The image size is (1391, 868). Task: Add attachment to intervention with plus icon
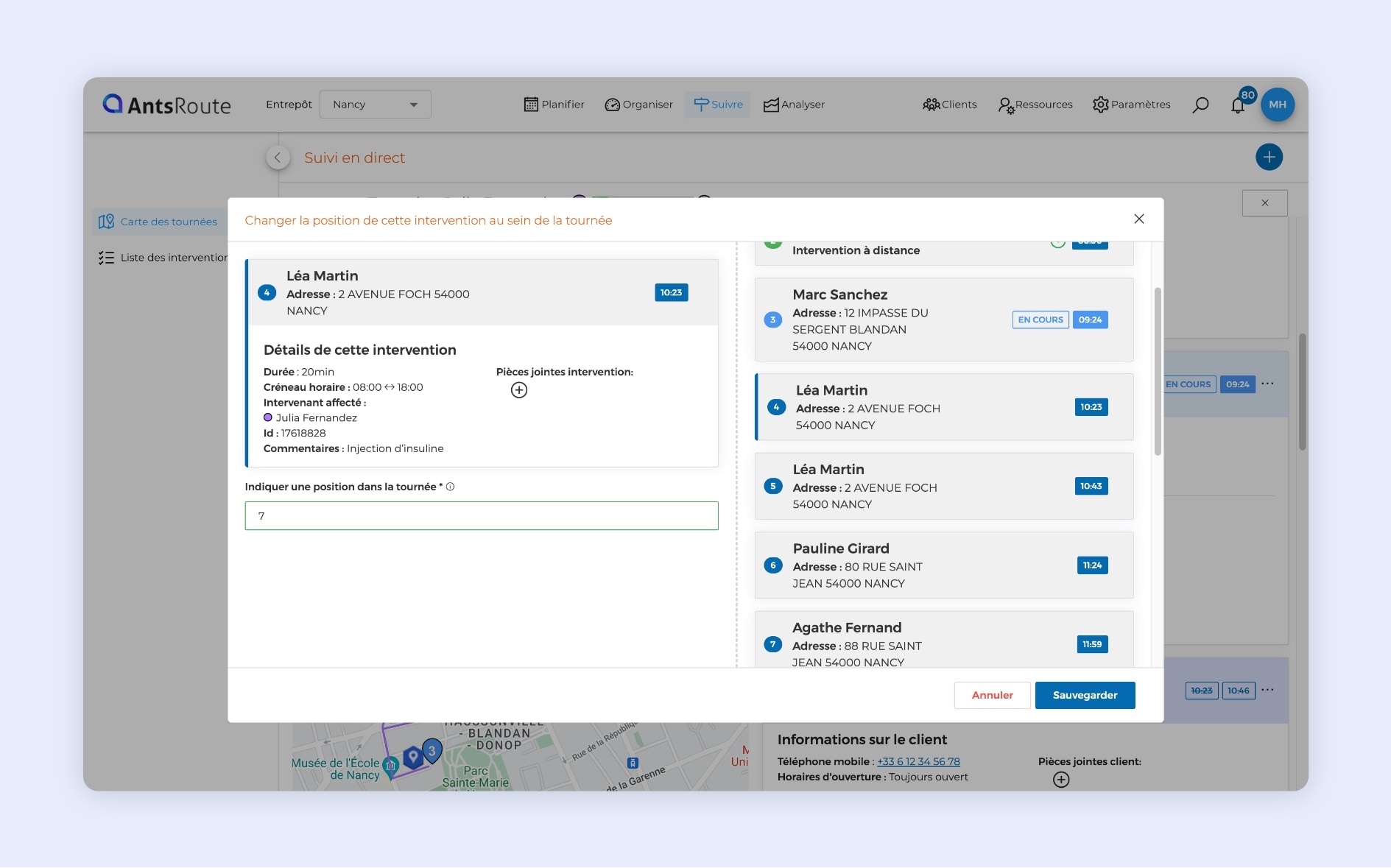click(519, 390)
